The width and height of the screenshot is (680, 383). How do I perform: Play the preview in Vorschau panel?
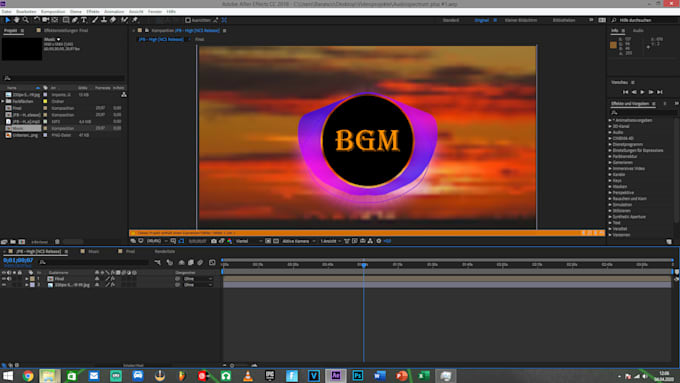point(643,92)
